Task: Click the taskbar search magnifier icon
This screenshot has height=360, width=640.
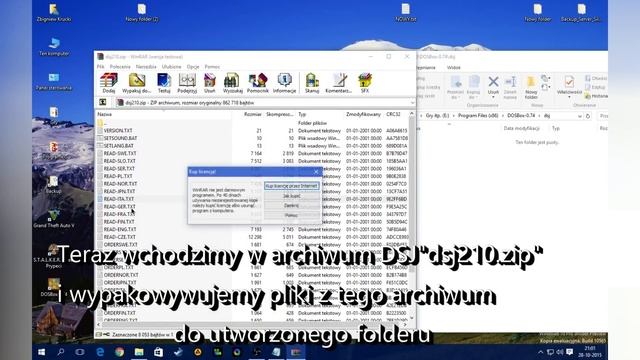Action: (x=60, y=352)
